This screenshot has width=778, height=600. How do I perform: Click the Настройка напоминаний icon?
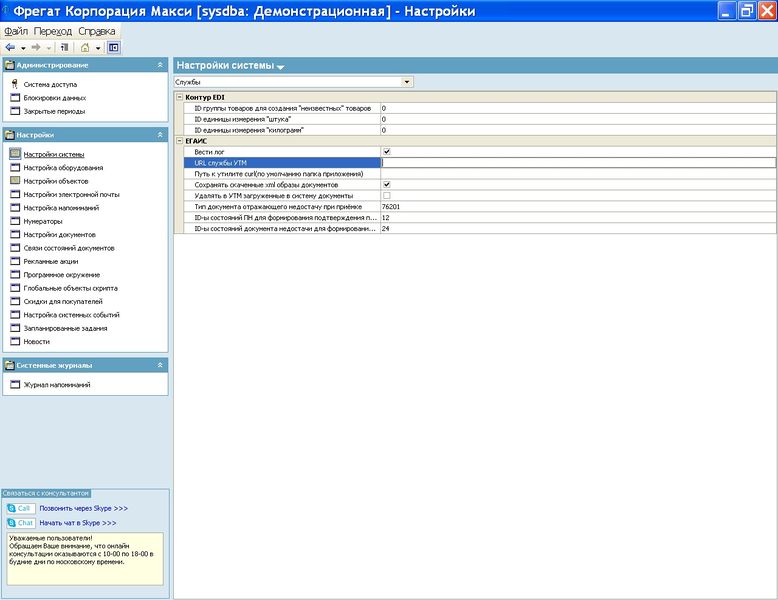pyautogui.click(x=15, y=207)
